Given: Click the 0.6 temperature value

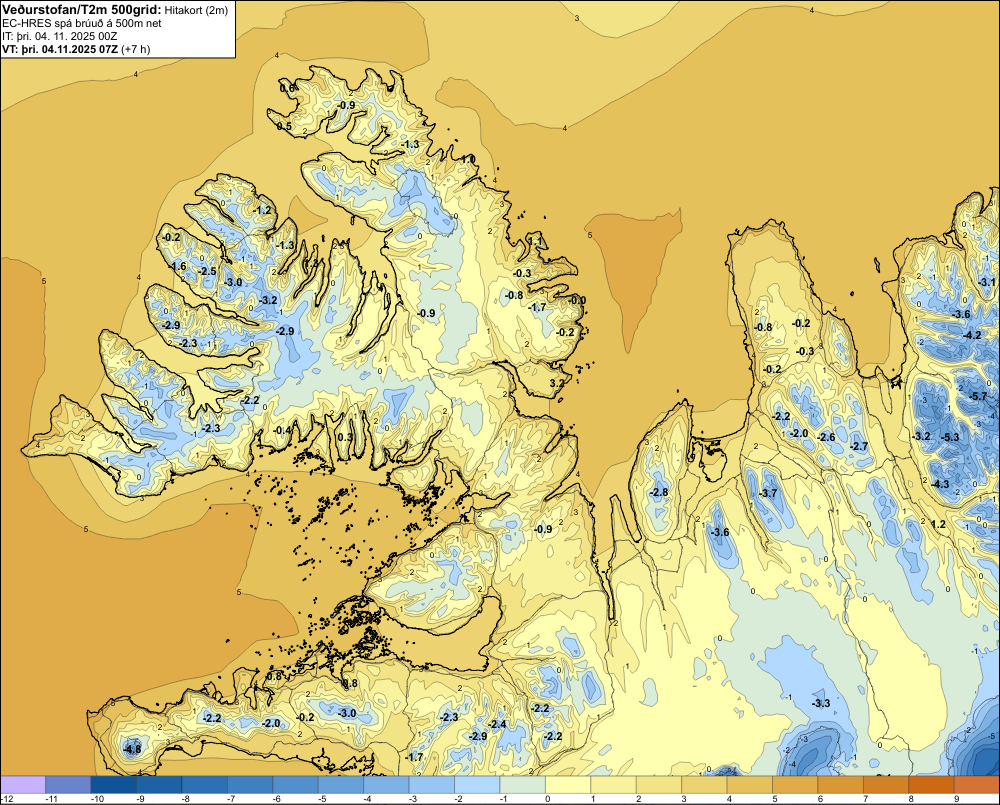Looking at the screenshot, I should pyautogui.click(x=288, y=89).
